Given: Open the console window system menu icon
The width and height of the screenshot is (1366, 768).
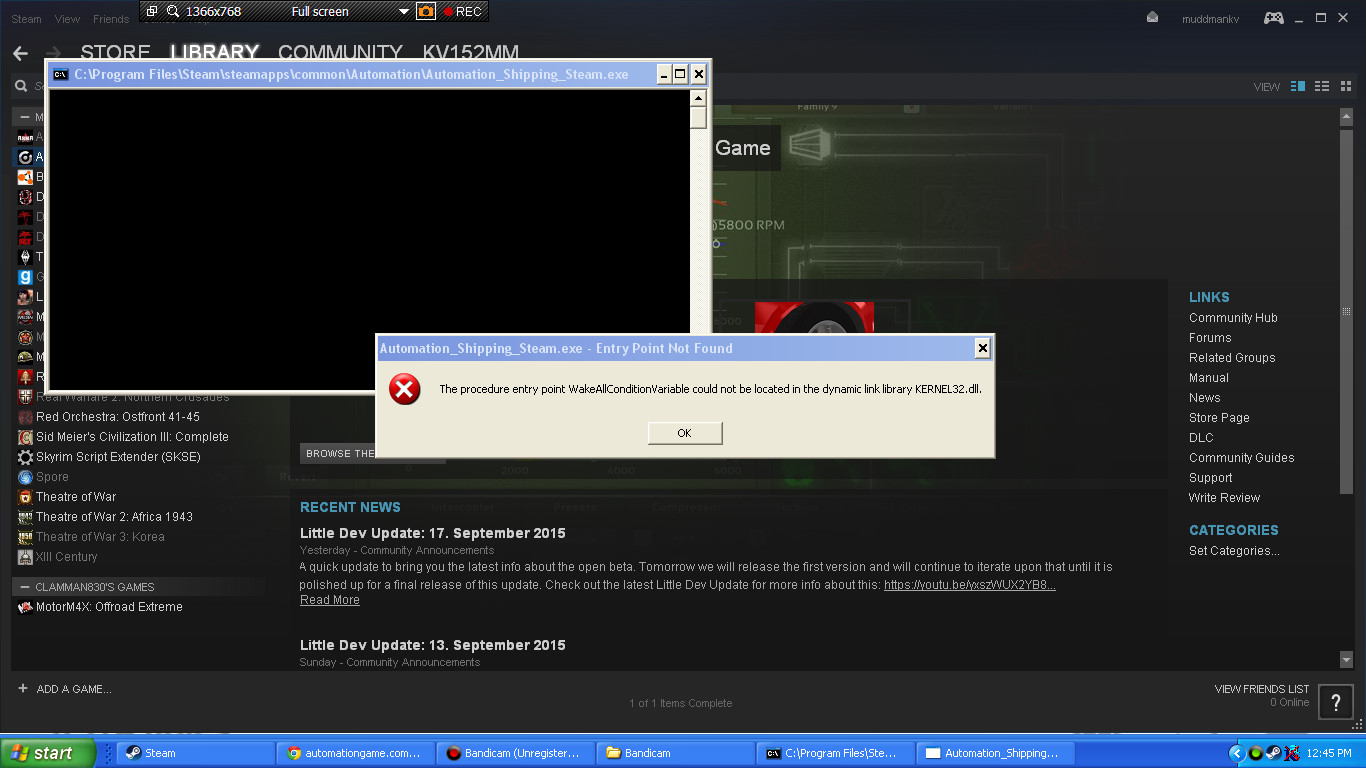Looking at the screenshot, I should point(61,74).
